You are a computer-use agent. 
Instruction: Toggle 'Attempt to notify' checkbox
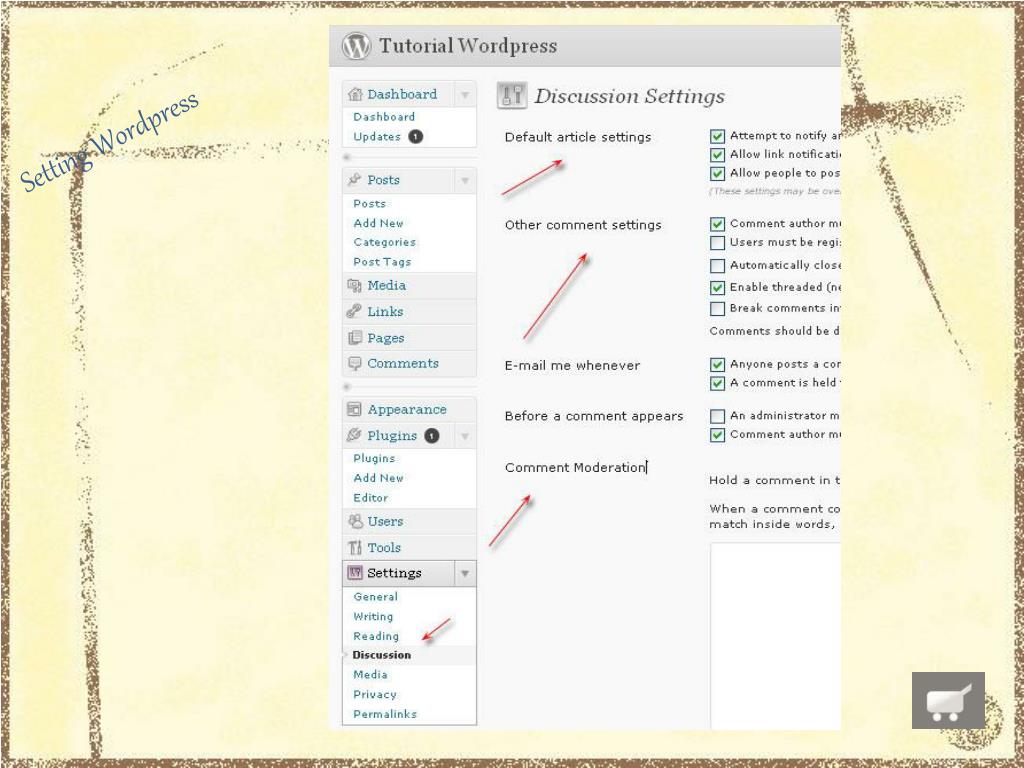pos(717,136)
